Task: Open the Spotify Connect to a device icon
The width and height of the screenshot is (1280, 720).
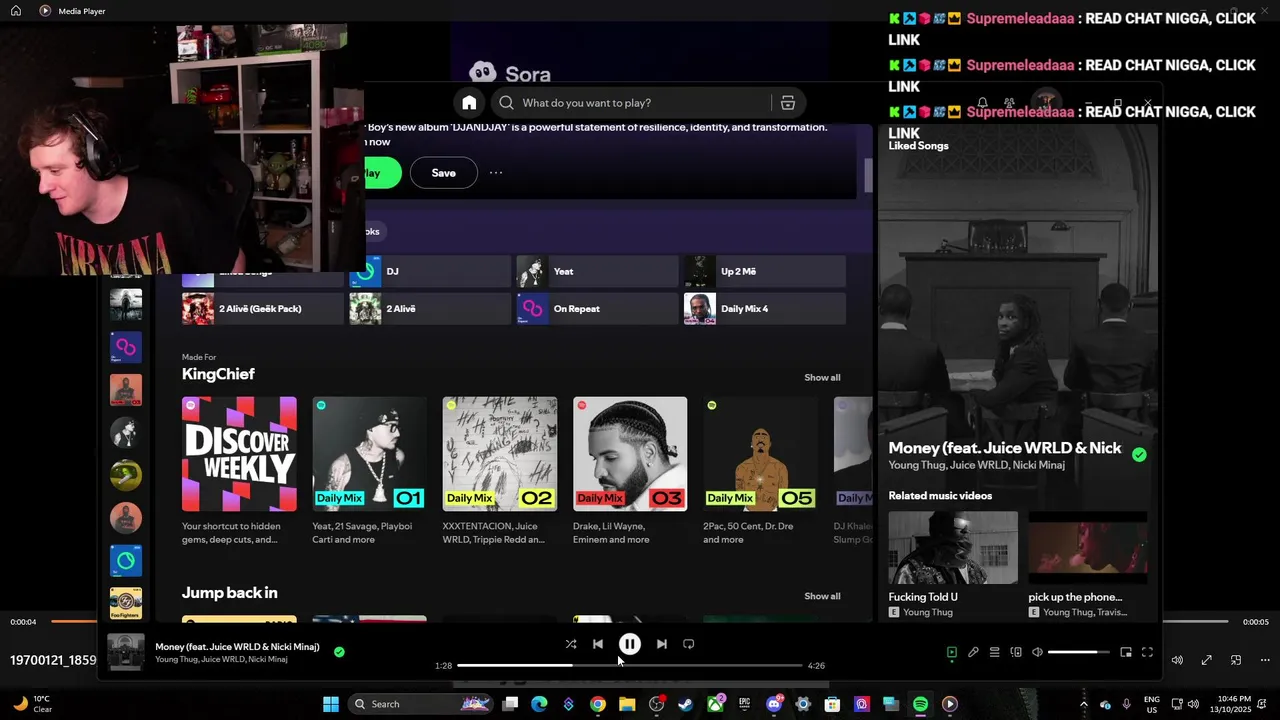Action: pos(1016,652)
